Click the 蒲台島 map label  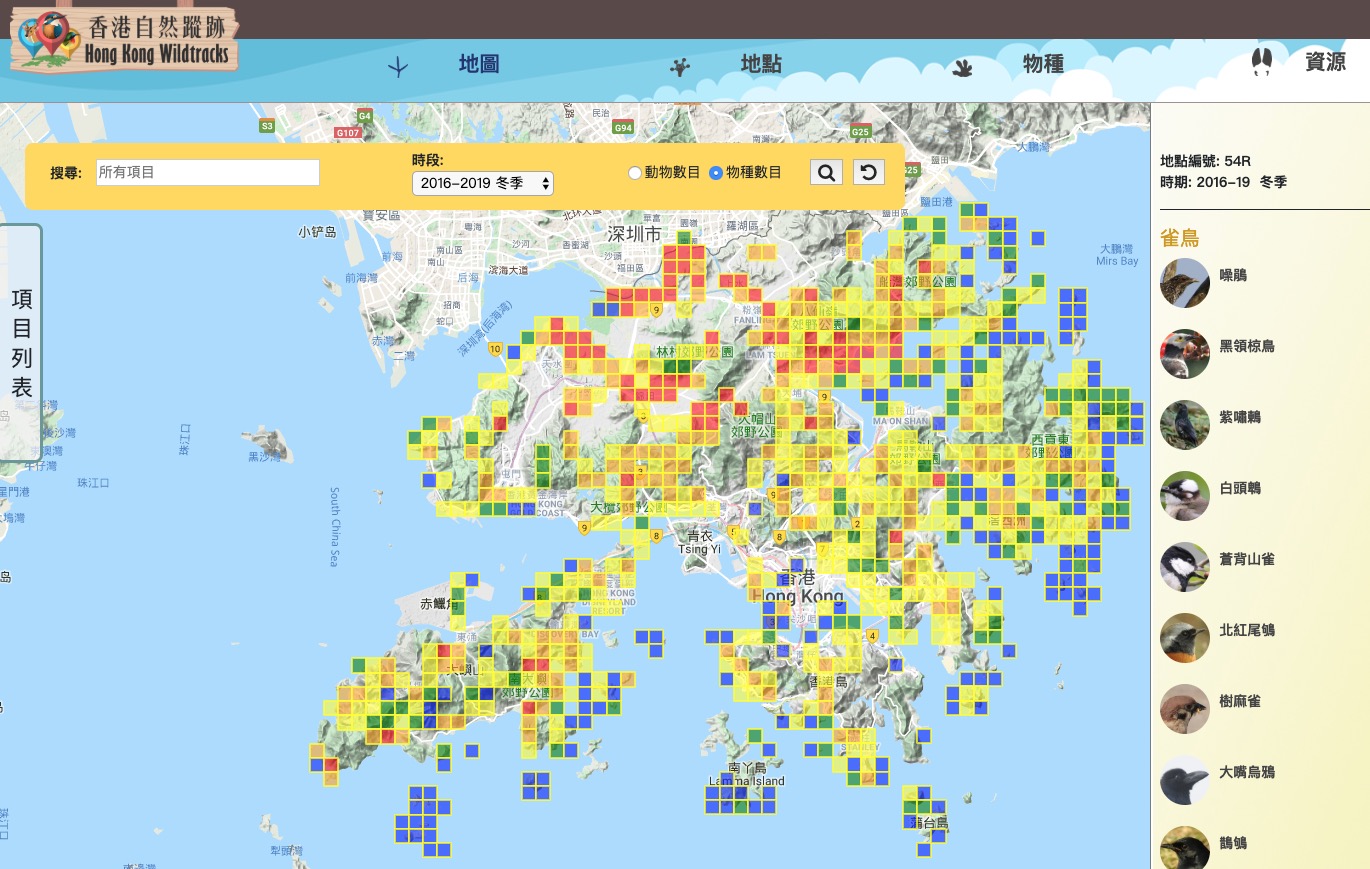[928, 822]
